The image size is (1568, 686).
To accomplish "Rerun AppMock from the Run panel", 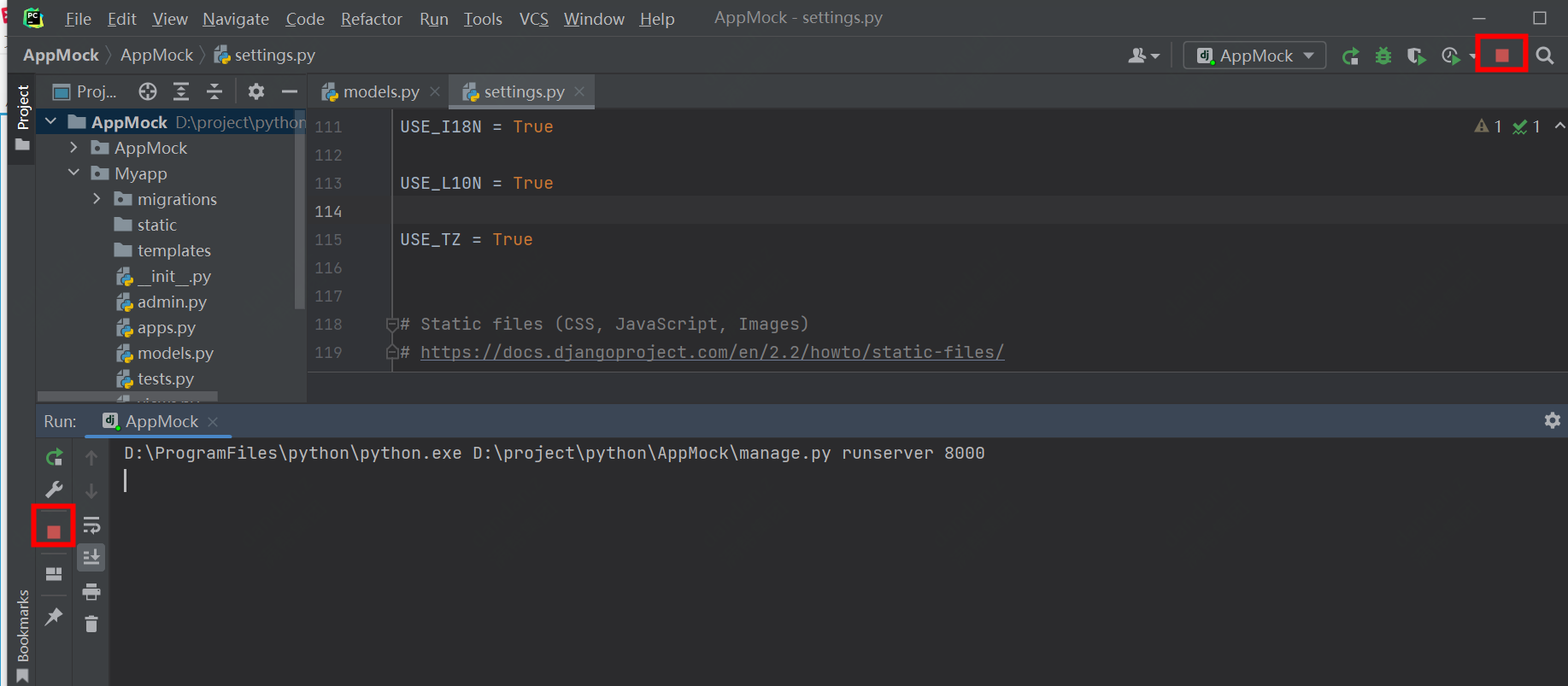I will tap(54, 458).
